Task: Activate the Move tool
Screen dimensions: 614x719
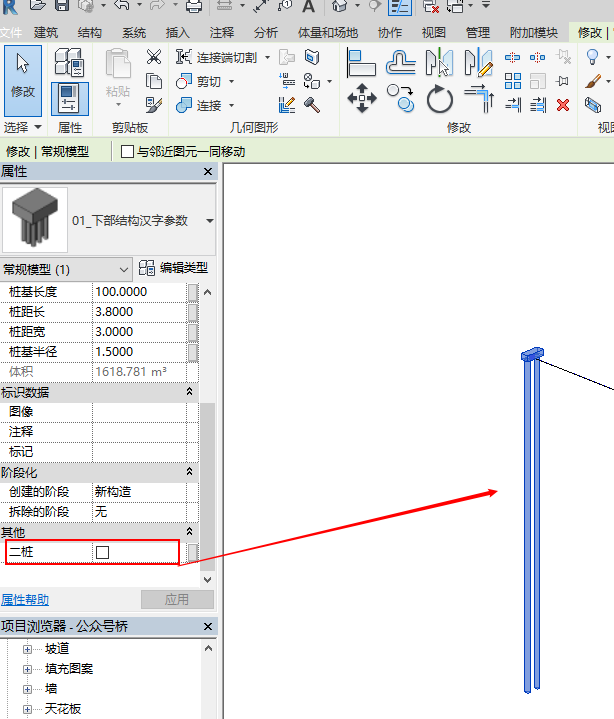Action: point(362,98)
